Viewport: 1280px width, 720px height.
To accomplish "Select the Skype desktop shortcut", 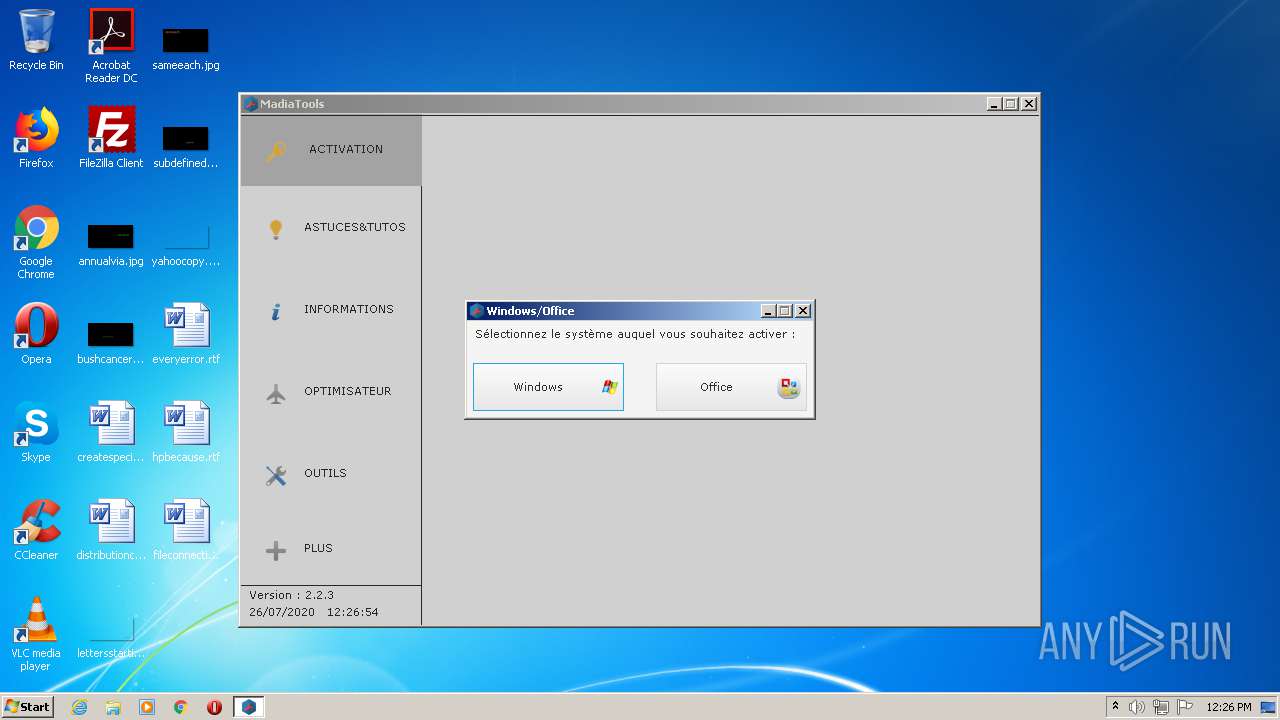I will (x=36, y=432).
